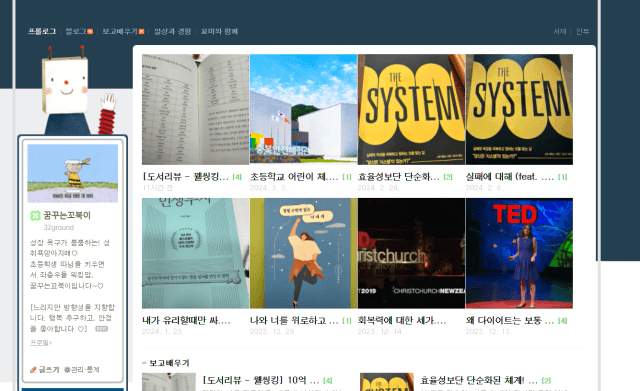Click the blog ID text 32ground

click(59, 228)
